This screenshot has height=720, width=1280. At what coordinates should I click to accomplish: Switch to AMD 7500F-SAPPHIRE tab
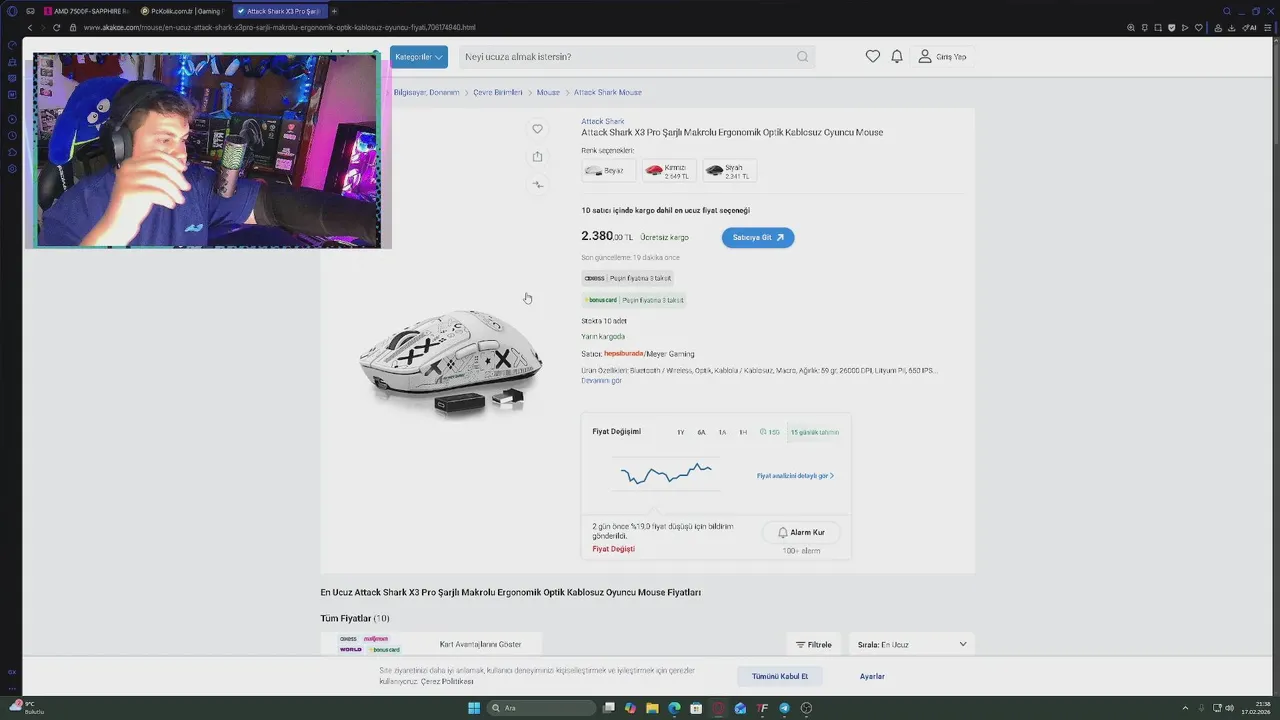tap(87, 11)
